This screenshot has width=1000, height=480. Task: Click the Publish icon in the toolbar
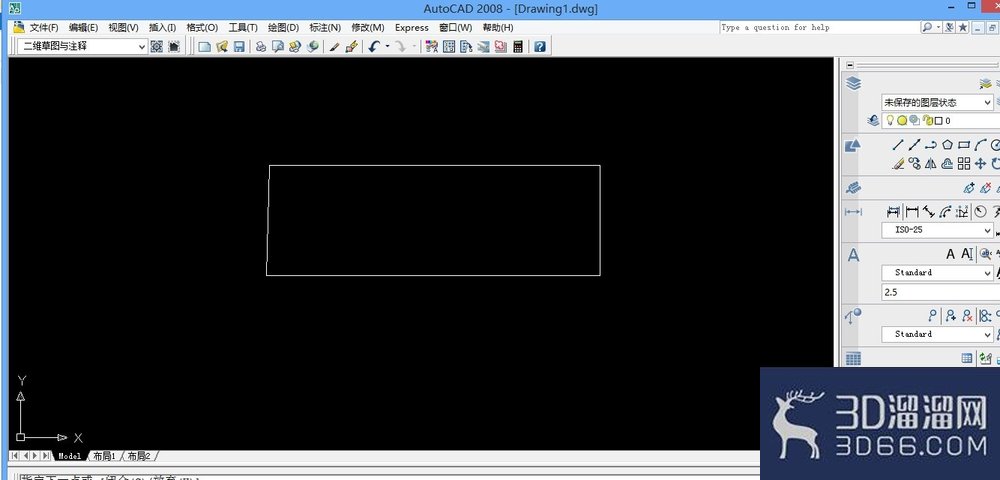tap(295, 47)
